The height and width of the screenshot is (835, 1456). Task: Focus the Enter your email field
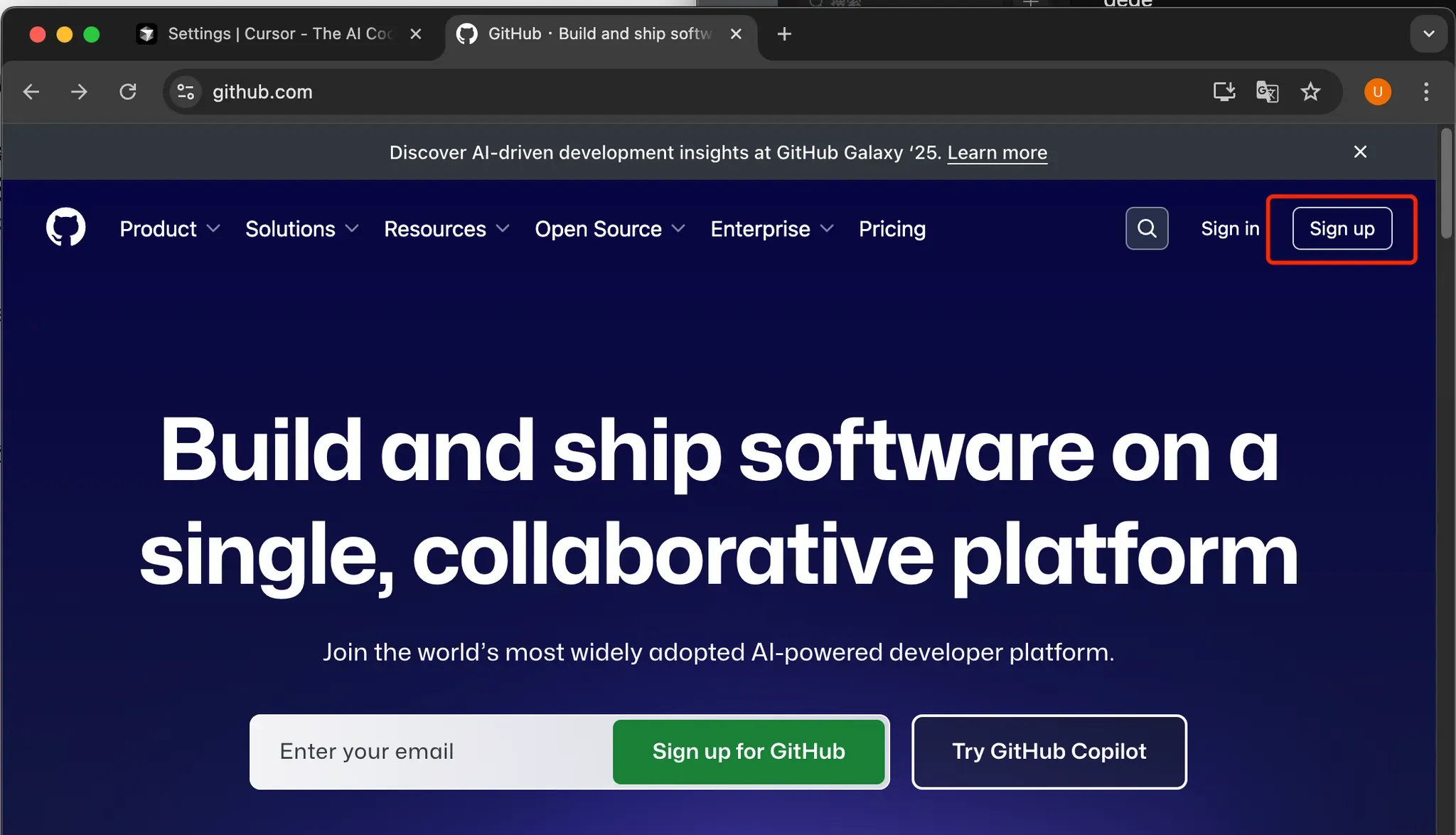click(x=431, y=751)
